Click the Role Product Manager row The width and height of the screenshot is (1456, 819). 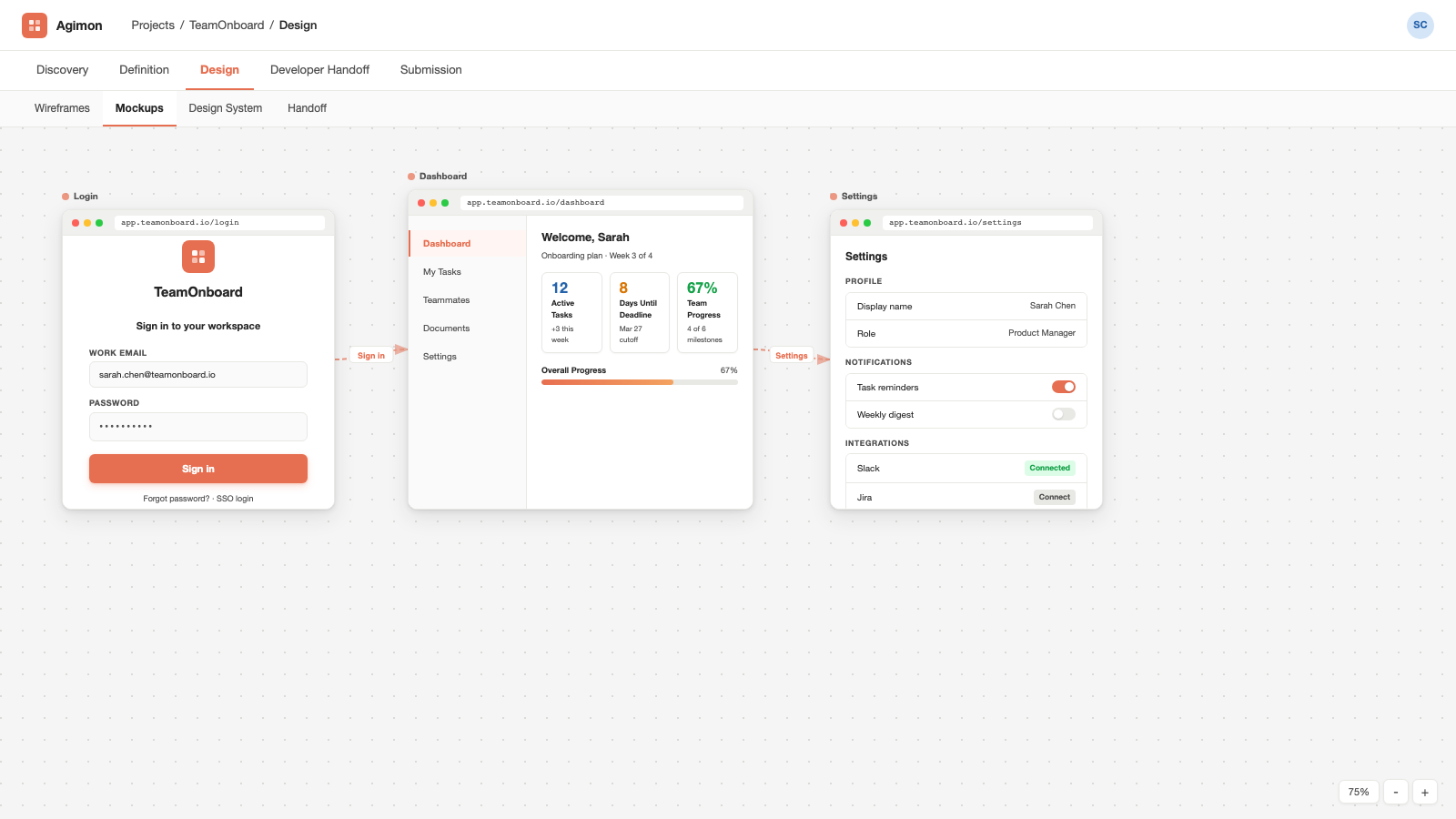pyautogui.click(x=966, y=334)
